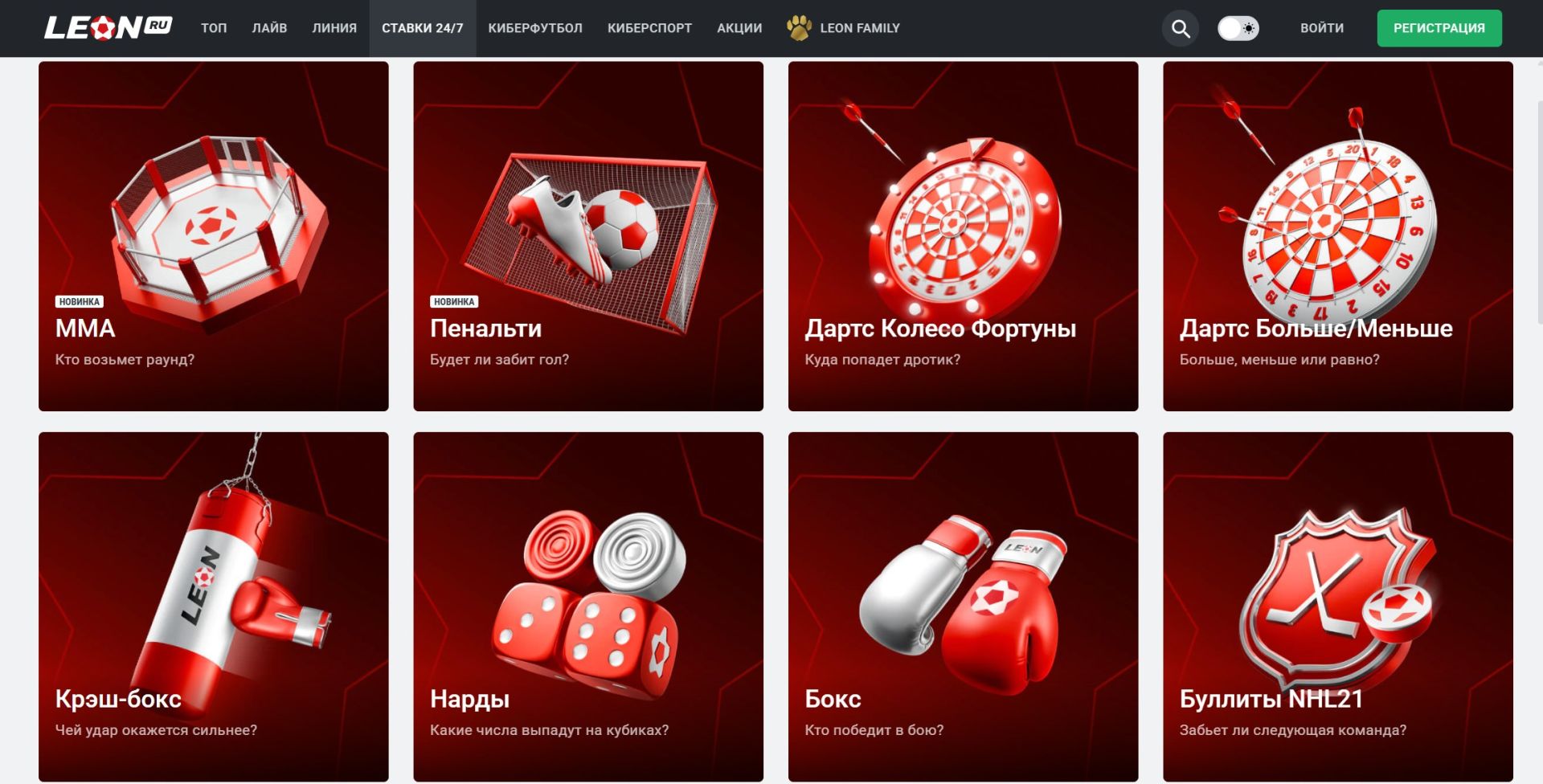Screen dimensions: 1543x784
Task: Go to the КИБЕРФУТБОЛ section
Action: point(535,28)
